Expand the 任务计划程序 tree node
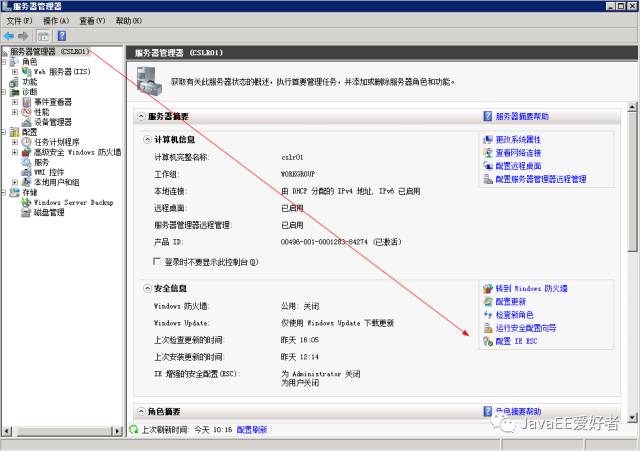The height and width of the screenshot is (451, 640). point(15,142)
